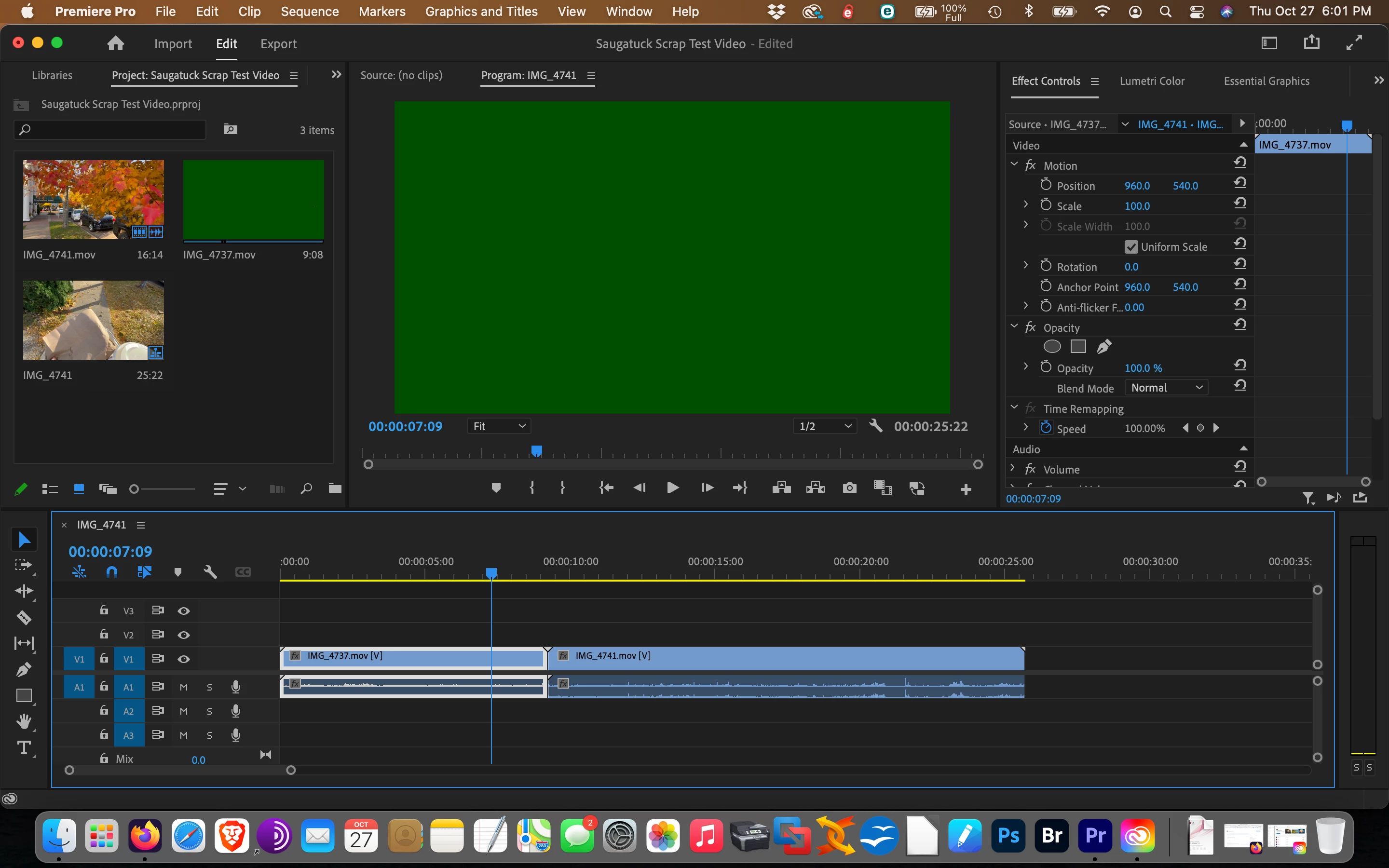
Task: Select the Razor tool in tools panel
Action: [24, 618]
